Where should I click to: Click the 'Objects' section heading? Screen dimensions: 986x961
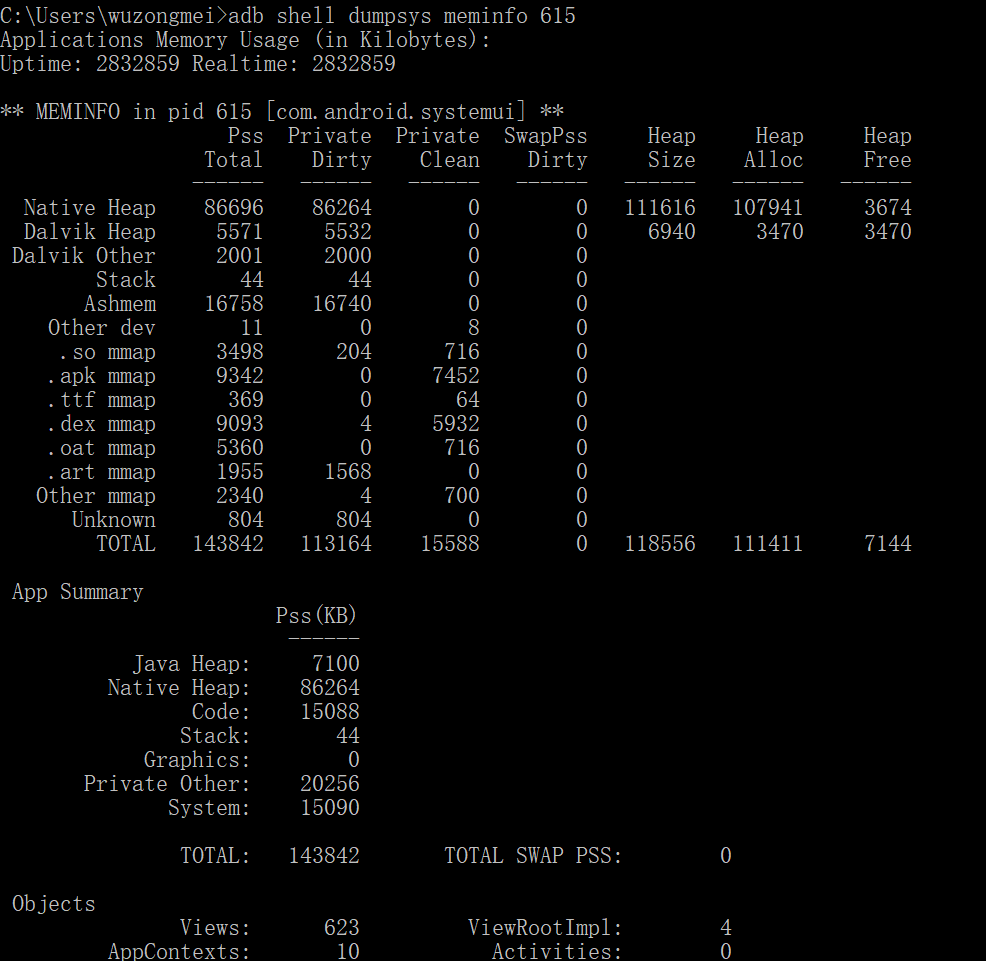pos(54,904)
